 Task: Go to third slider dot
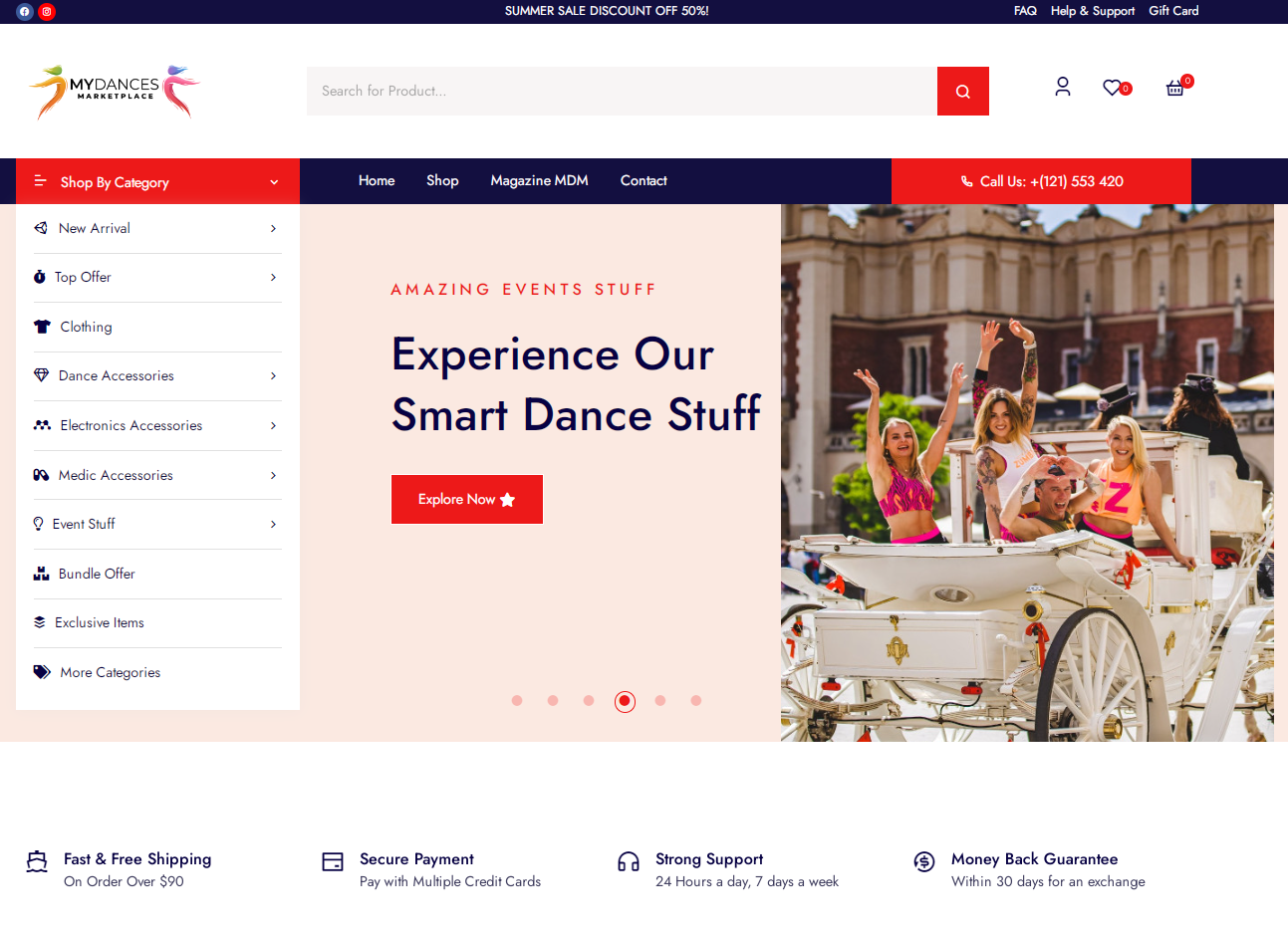coord(589,701)
